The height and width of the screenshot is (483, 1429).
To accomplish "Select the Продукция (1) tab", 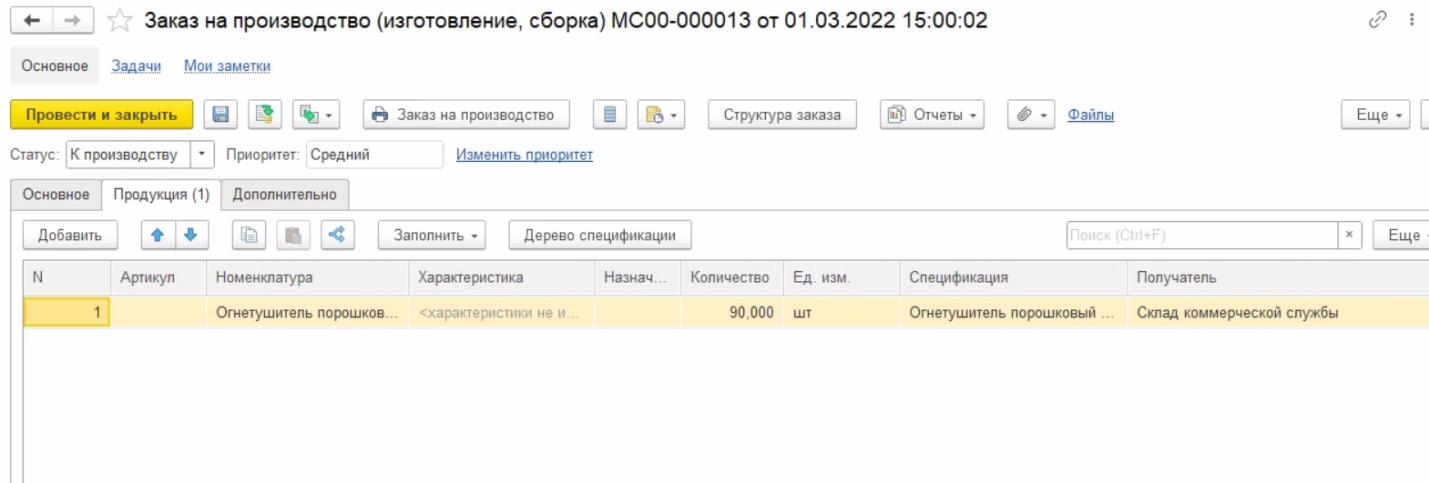I will [161, 194].
